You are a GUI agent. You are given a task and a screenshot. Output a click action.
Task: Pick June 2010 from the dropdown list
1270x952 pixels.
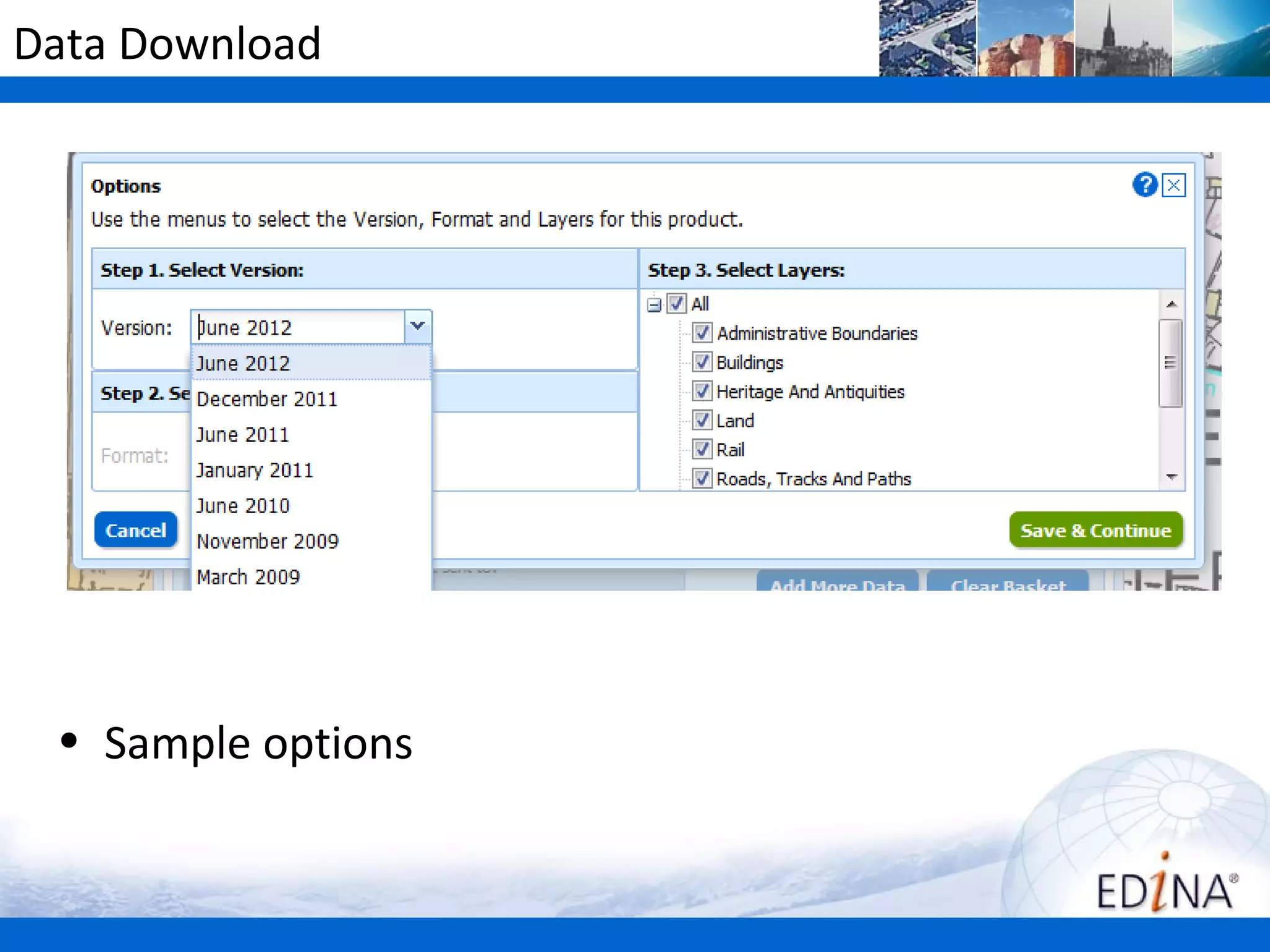[311, 506]
